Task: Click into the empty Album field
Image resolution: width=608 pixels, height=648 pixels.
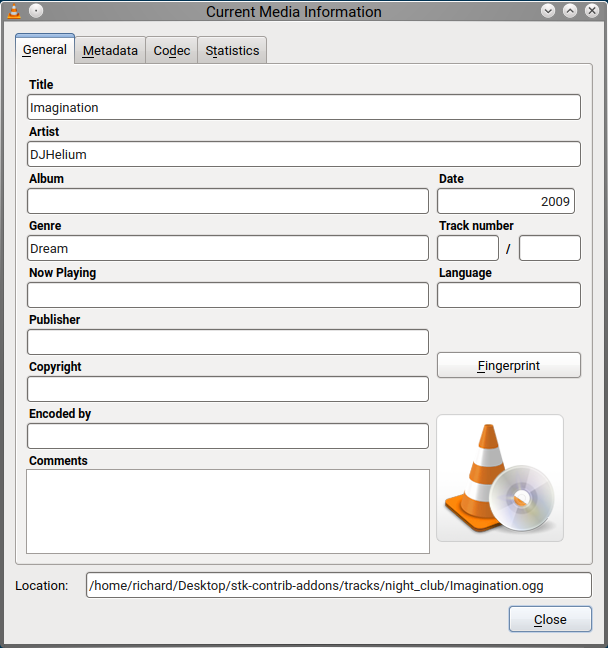Action: tap(228, 201)
